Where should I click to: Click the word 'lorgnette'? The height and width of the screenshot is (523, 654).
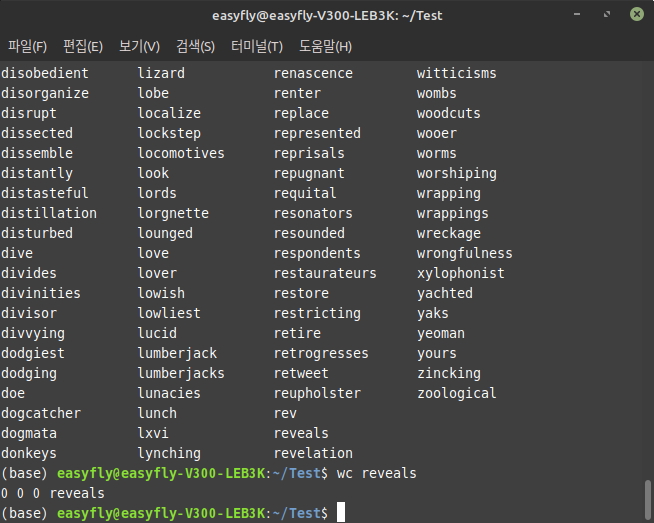click(173, 214)
